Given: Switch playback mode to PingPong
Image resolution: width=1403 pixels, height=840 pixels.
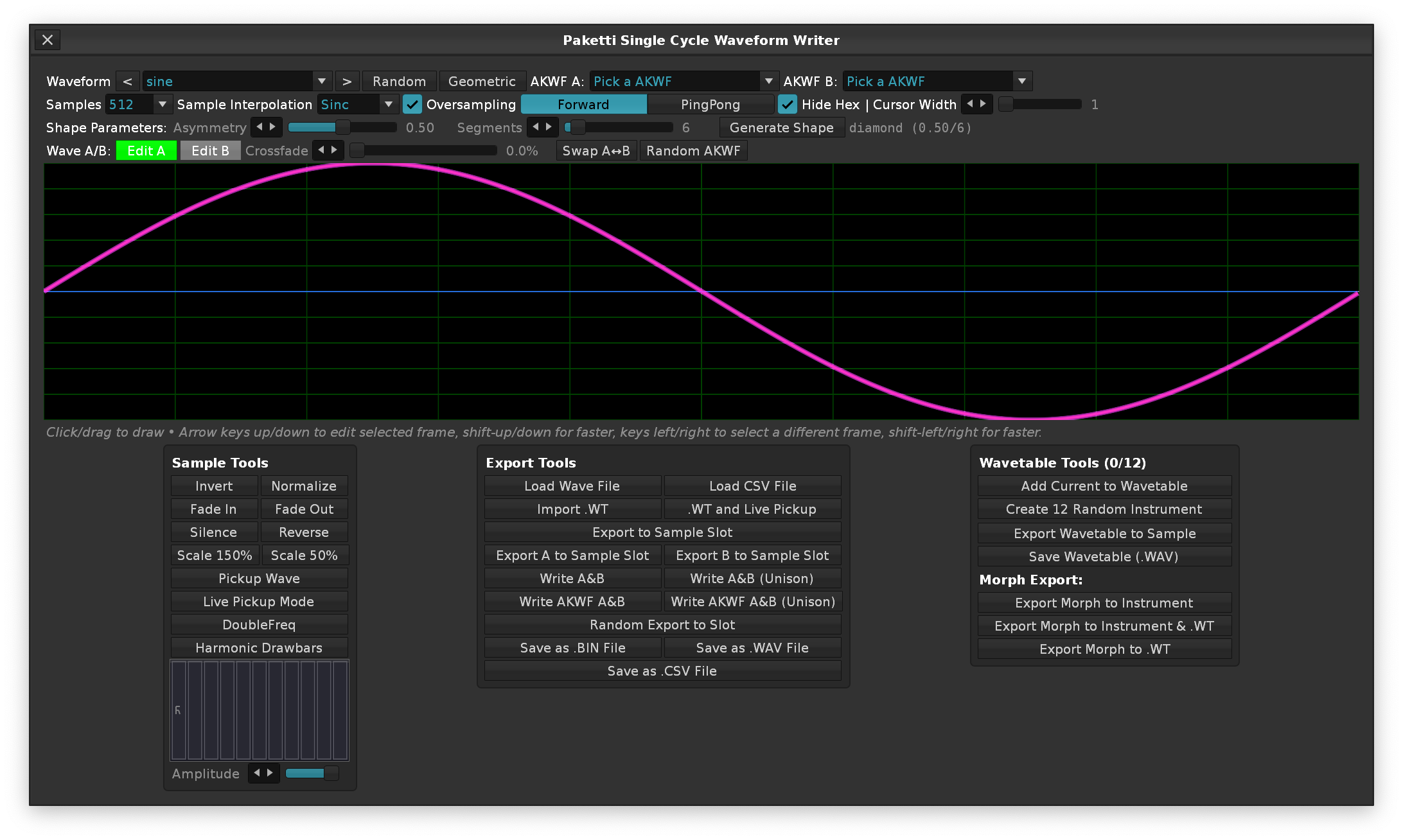Looking at the screenshot, I should 710,104.
